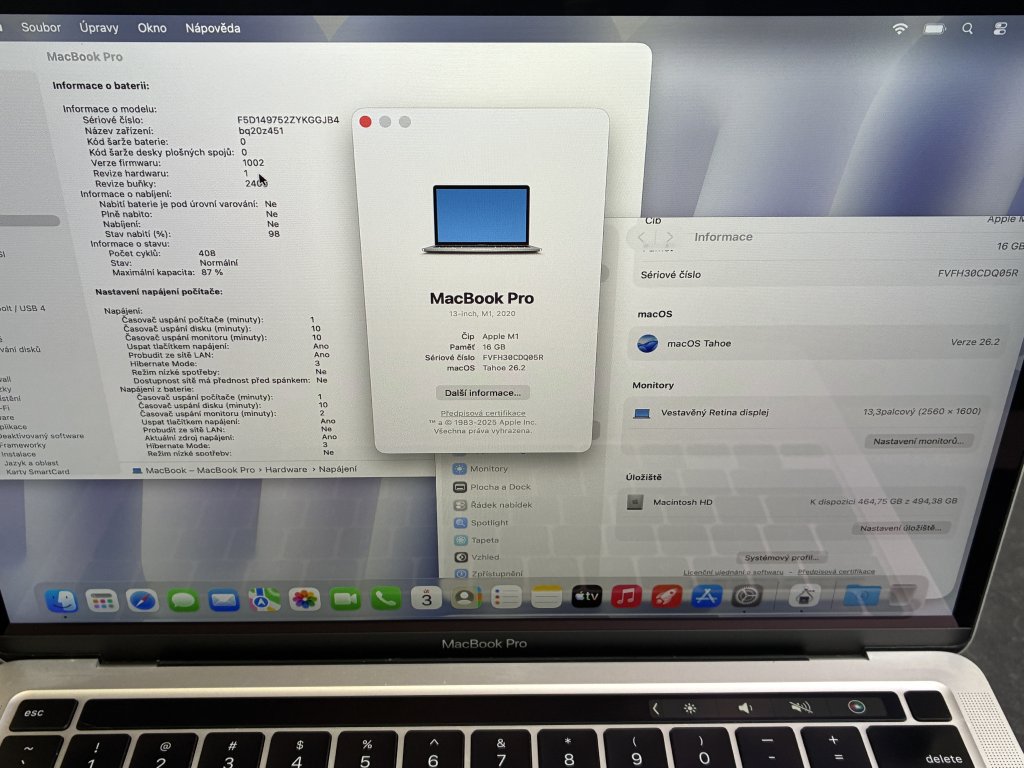
Task: Open the Nápověda menu
Action: 213,28
